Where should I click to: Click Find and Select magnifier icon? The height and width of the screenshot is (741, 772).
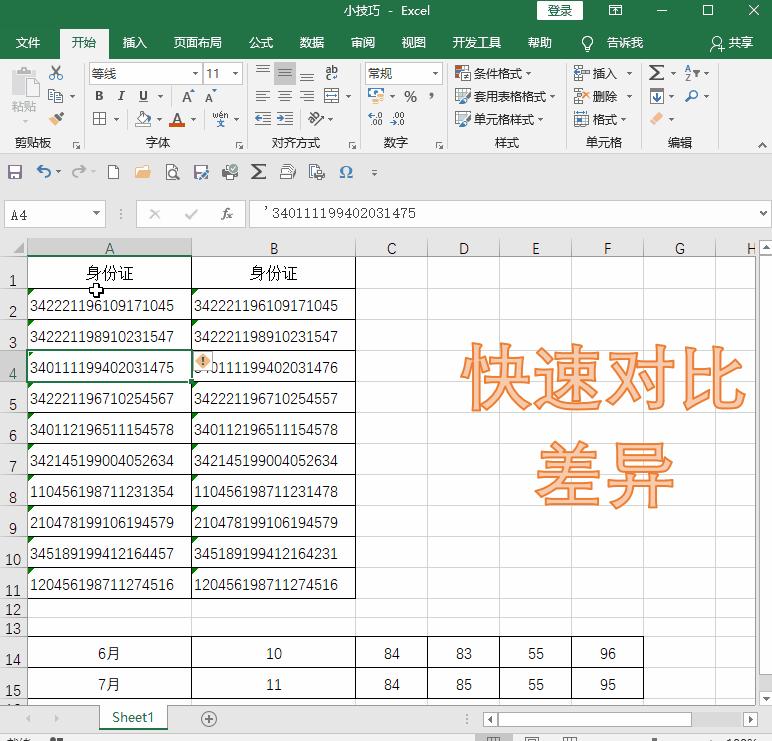click(x=692, y=96)
